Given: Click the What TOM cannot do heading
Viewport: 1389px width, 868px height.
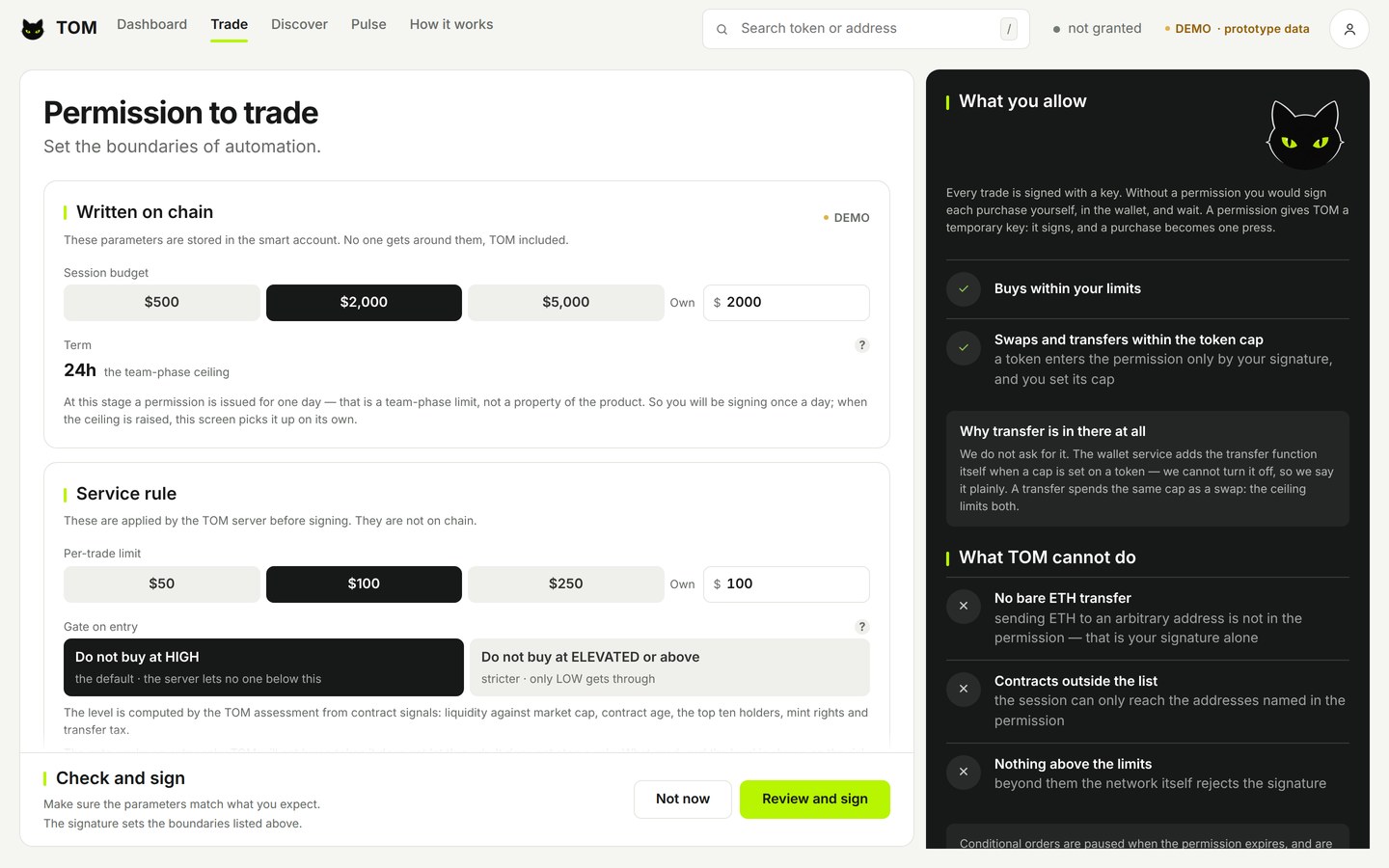Looking at the screenshot, I should pos(1048,557).
